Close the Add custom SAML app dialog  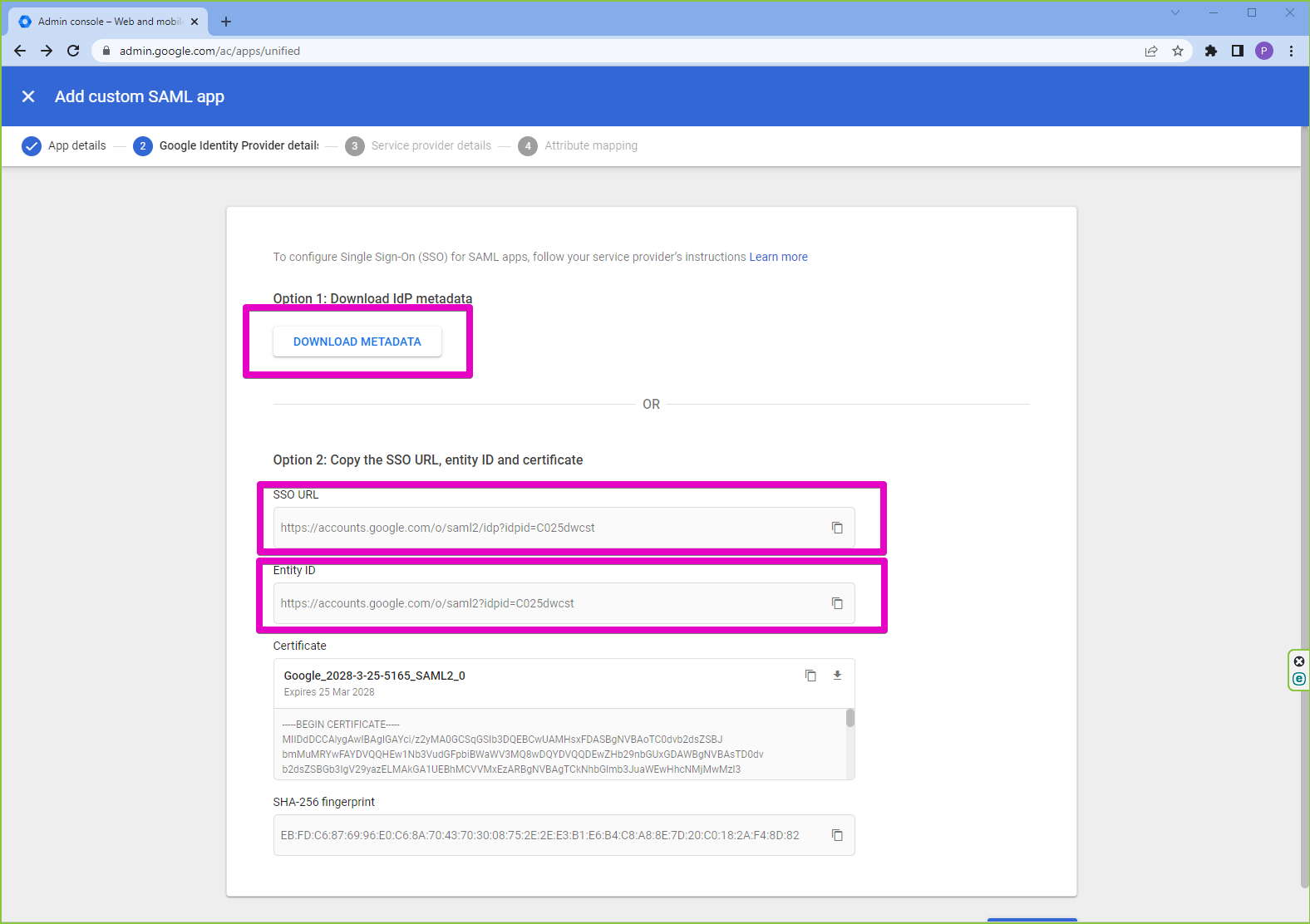pyautogui.click(x=28, y=96)
